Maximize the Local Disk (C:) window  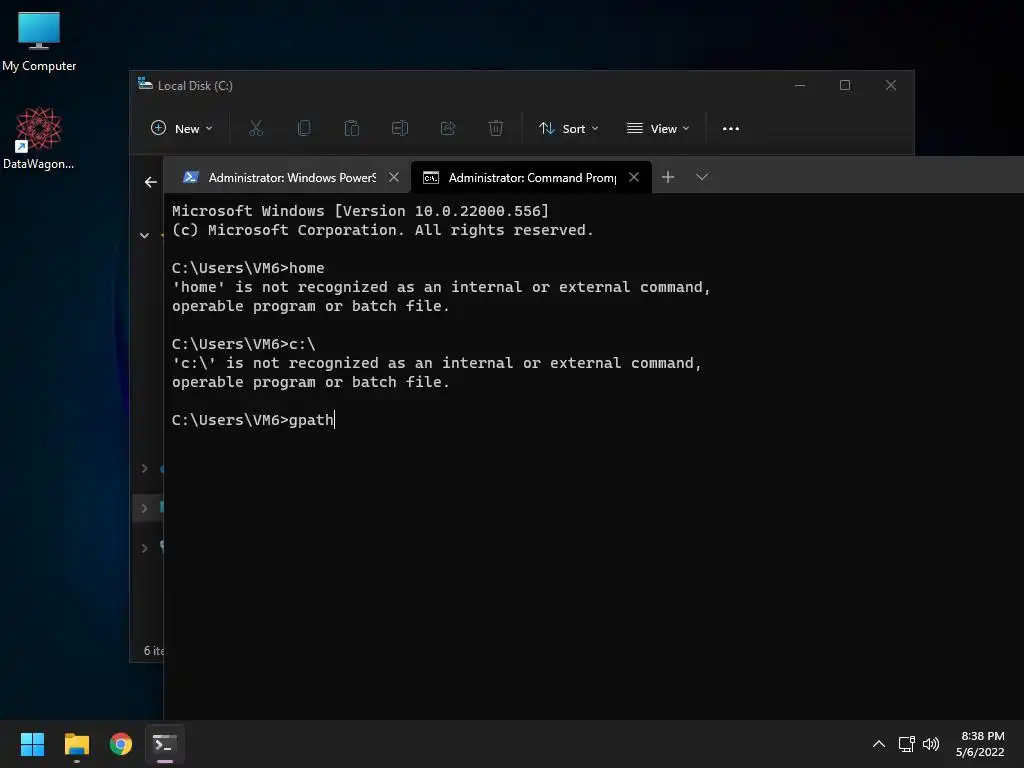coord(845,86)
